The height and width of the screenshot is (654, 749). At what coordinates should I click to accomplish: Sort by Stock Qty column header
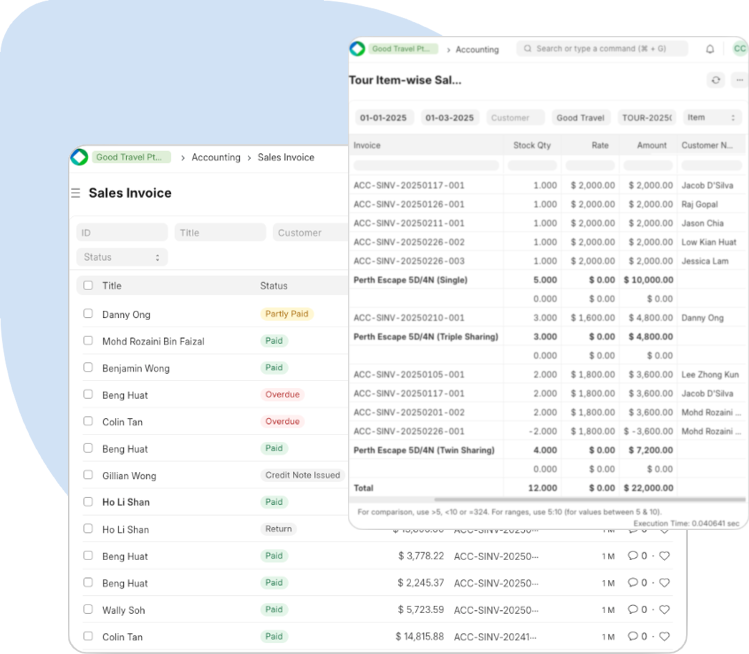[x=532, y=145]
